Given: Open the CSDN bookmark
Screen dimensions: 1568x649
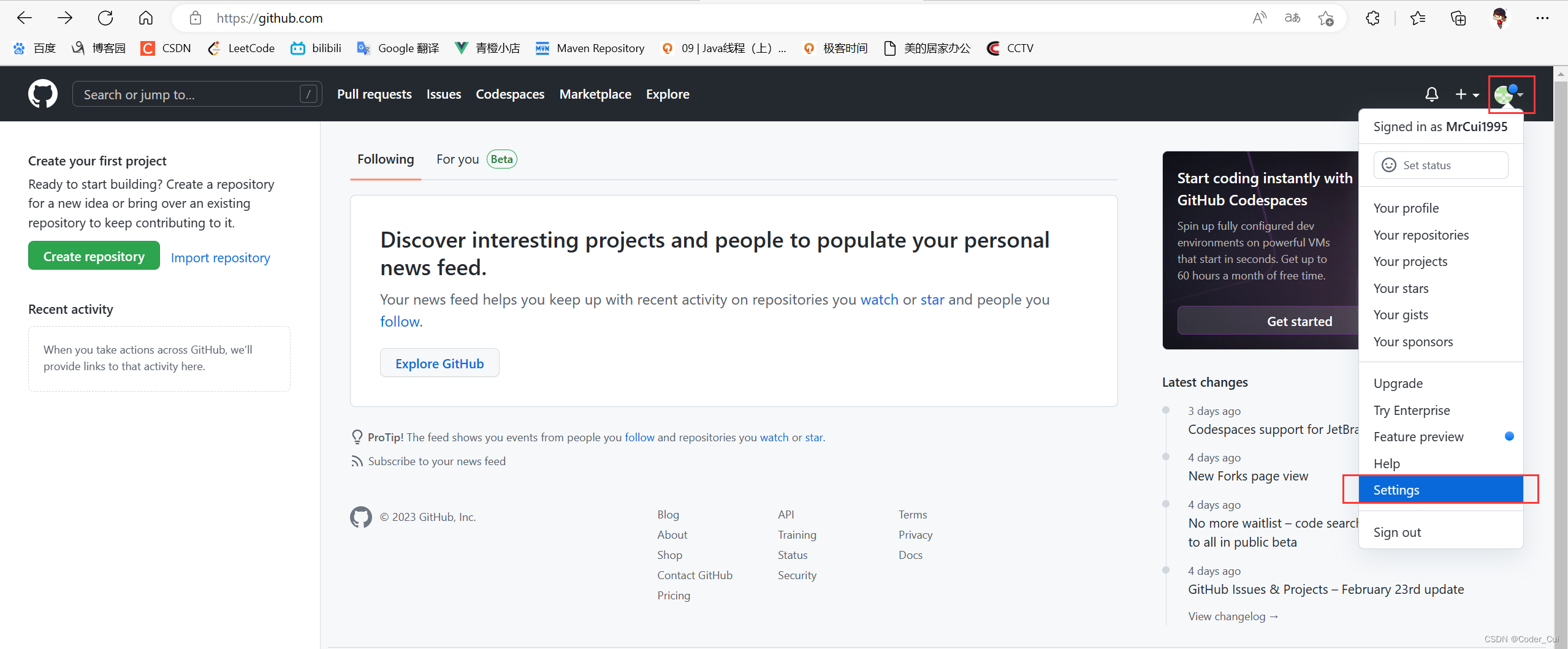Looking at the screenshot, I should pos(166,48).
